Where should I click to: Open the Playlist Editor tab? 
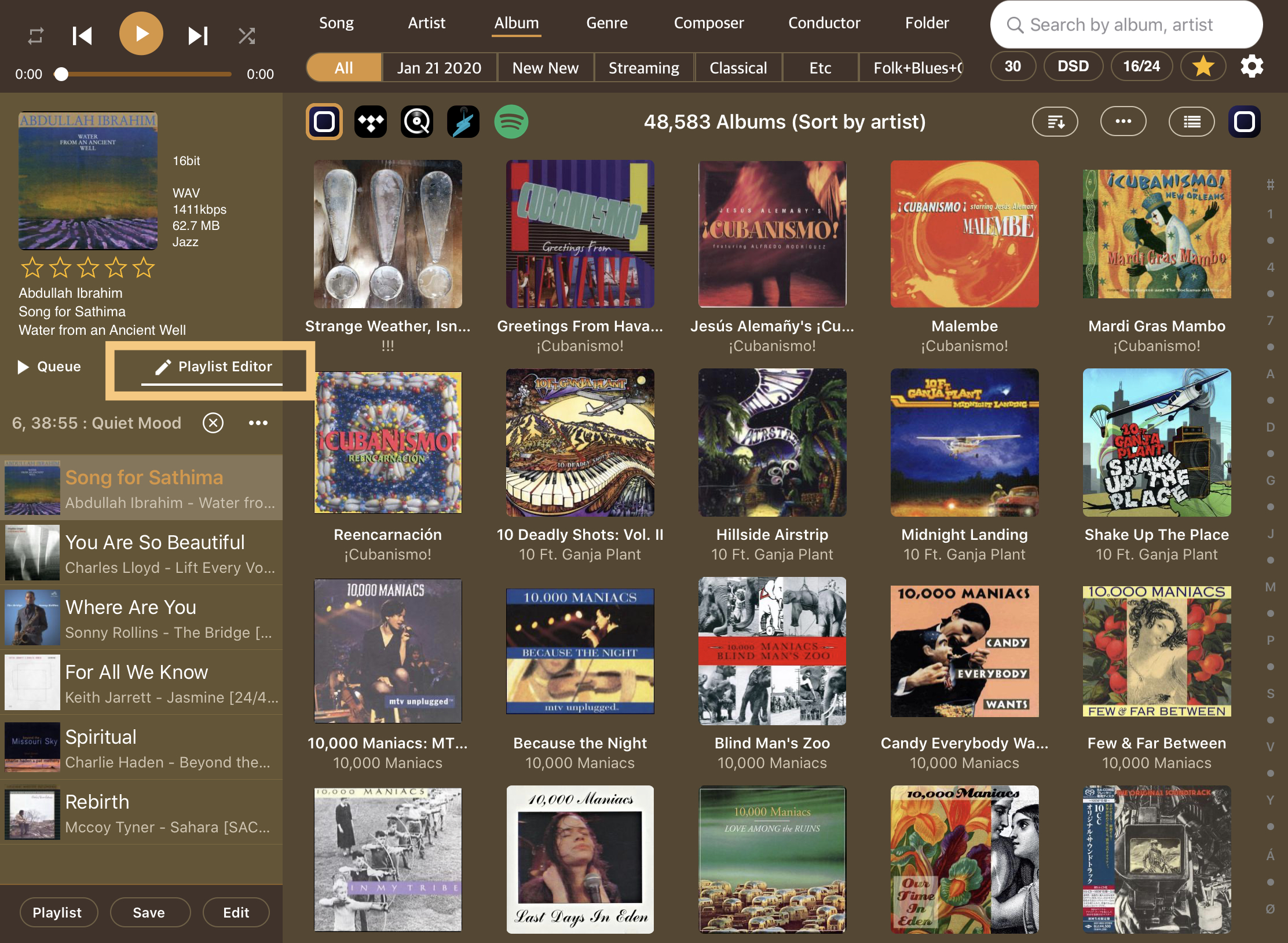pos(212,367)
